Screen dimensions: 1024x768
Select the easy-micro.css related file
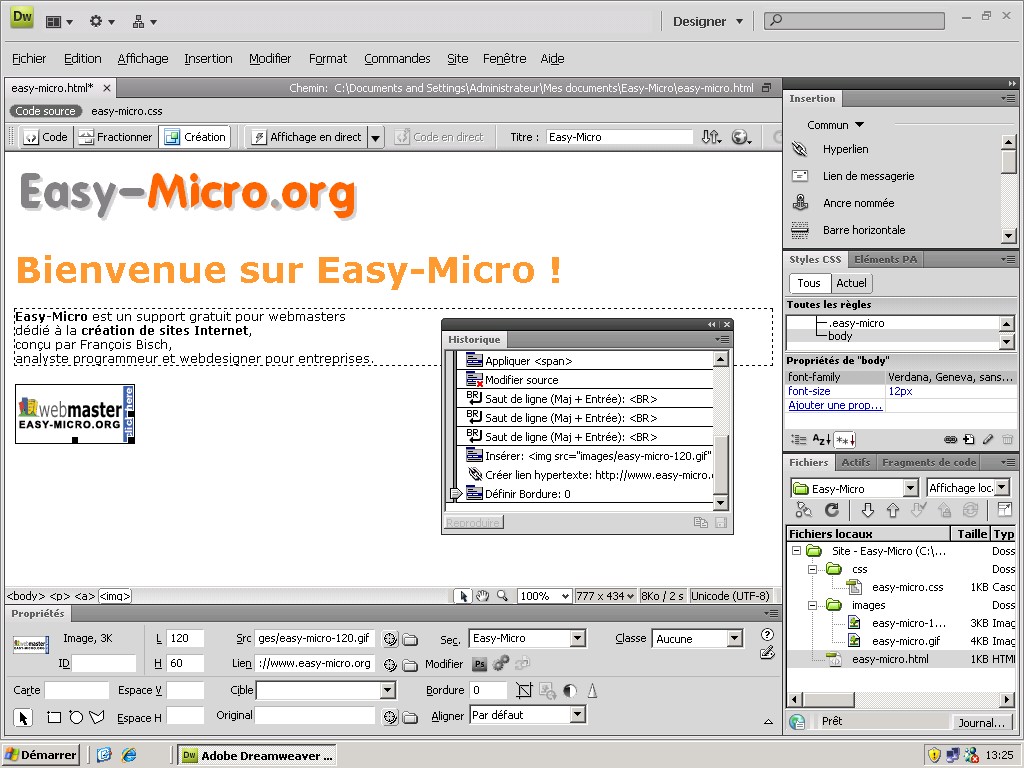[x=127, y=111]
